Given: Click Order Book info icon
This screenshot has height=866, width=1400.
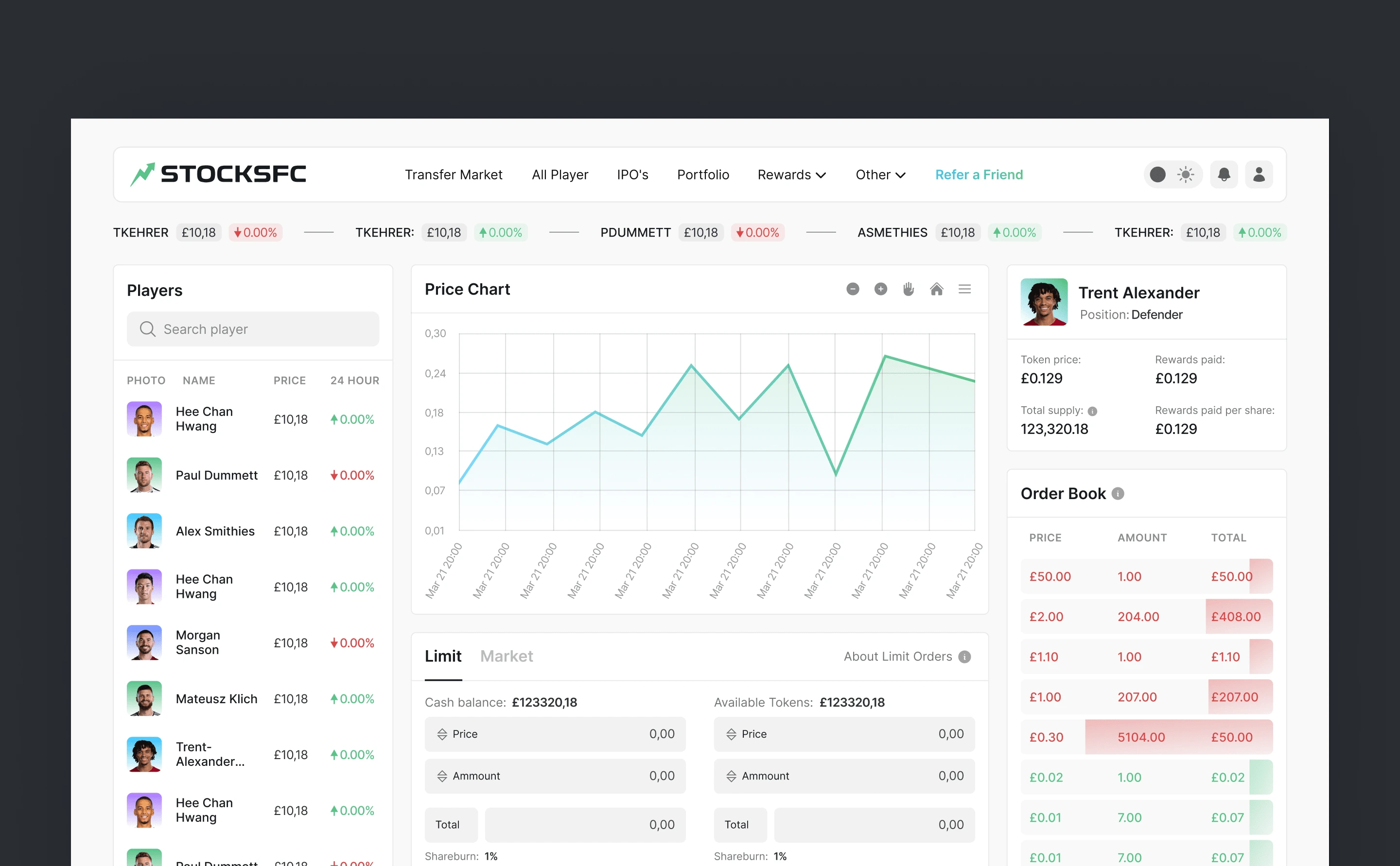Looking at the screenshot, I should click(x=1118, y=494).
